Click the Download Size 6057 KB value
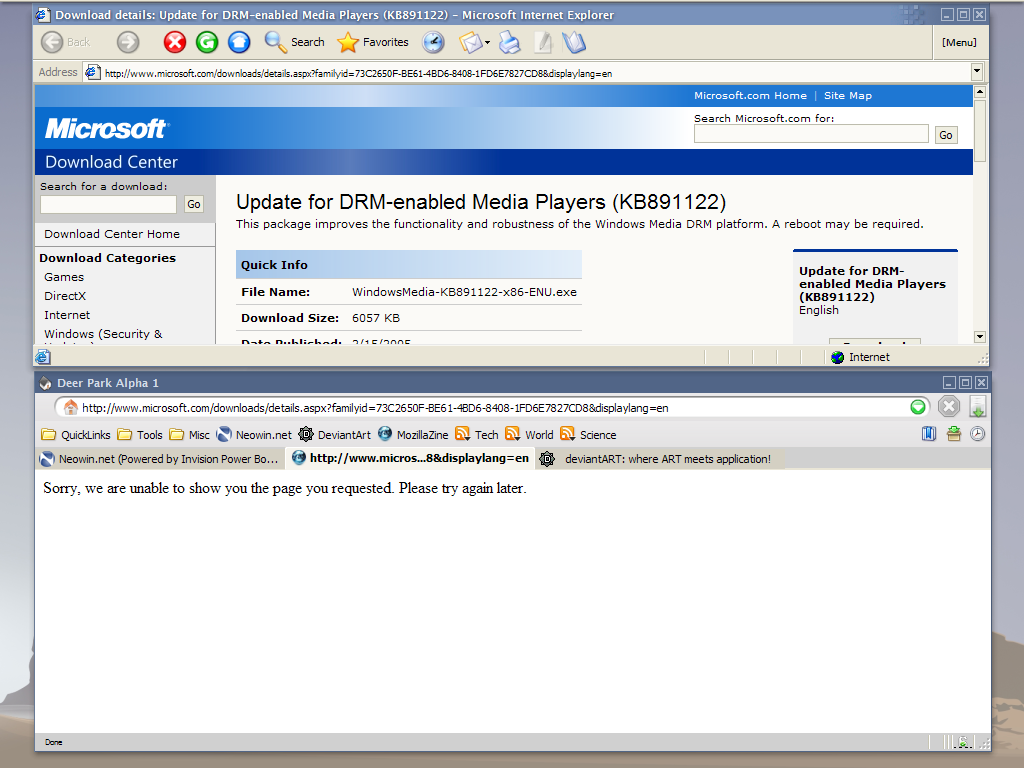The height and width of the screenshot is (768, 1024). click(376, 318)
